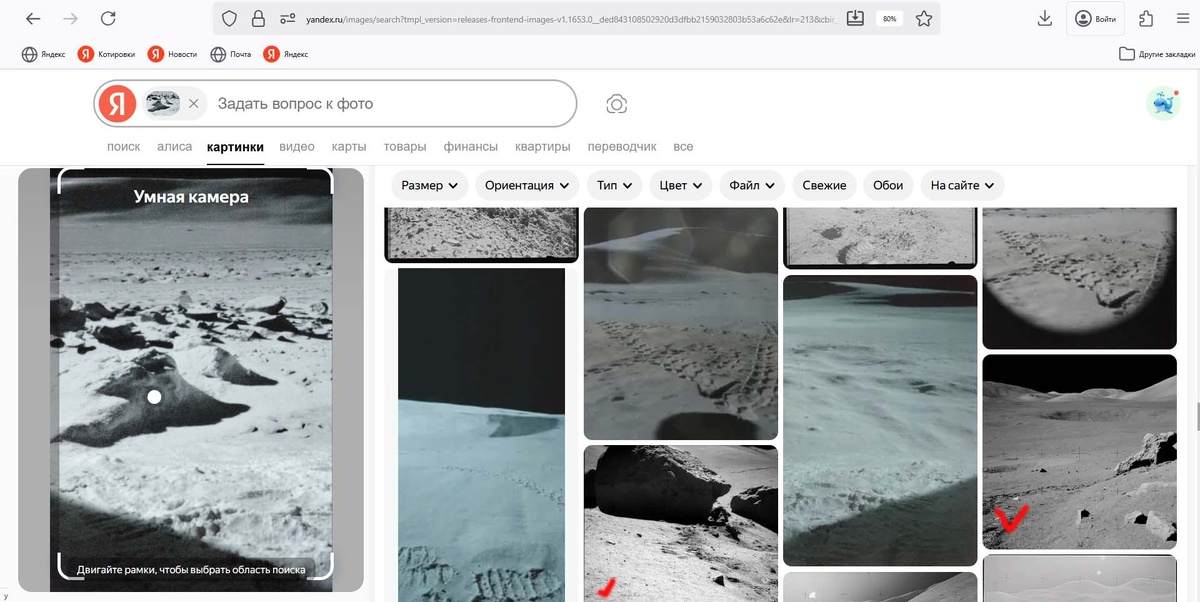Open the Почта bookmark
The image size is (1200, 602).
pyautogui.click(x=231, y=54)
